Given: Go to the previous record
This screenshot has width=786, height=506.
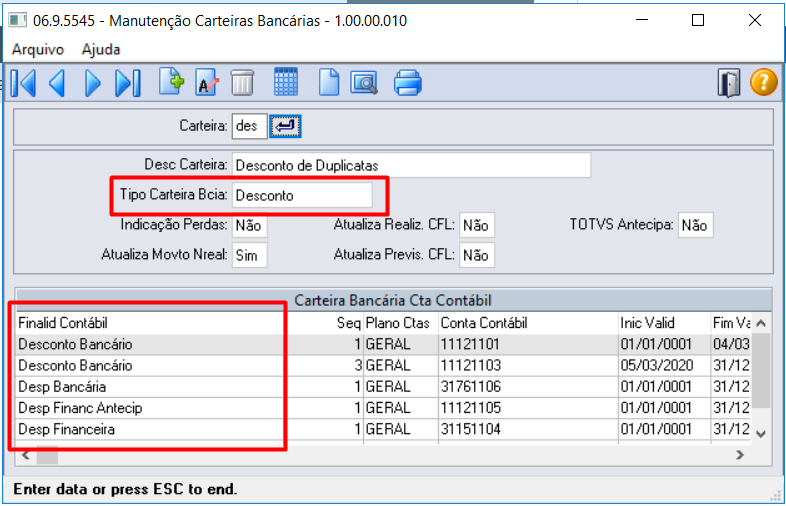Looking at the screenshot, I should (57, 83).
